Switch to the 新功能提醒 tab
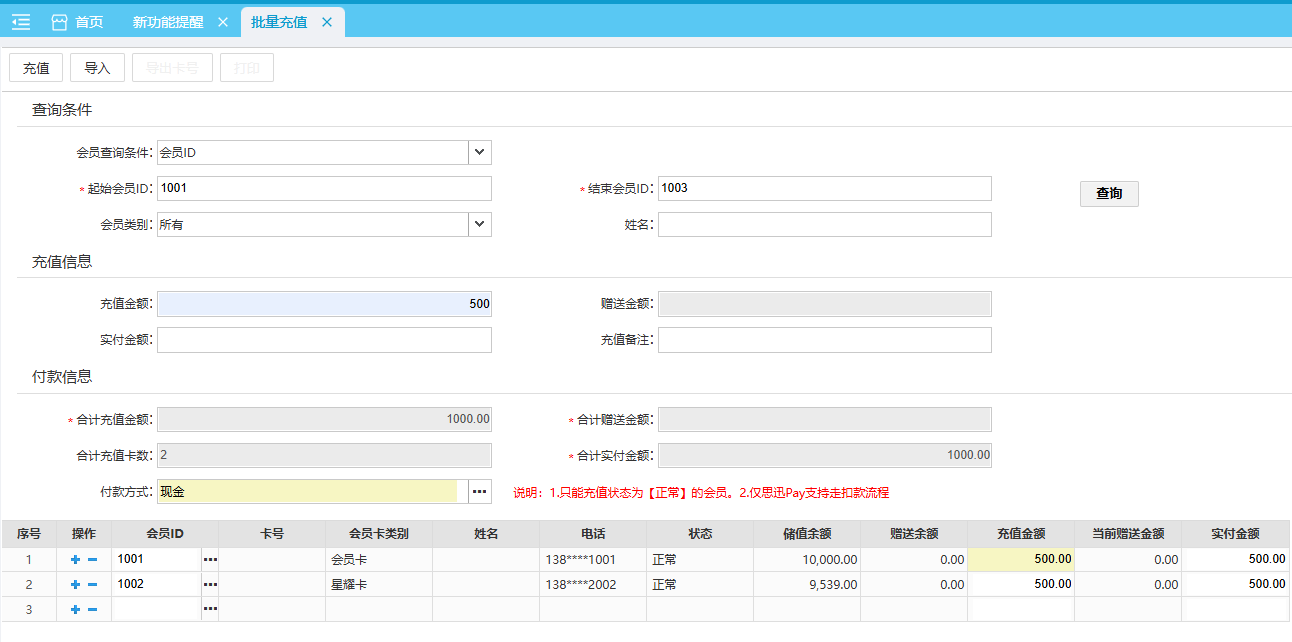1292x642 pixels. click(x=167, y=22)
